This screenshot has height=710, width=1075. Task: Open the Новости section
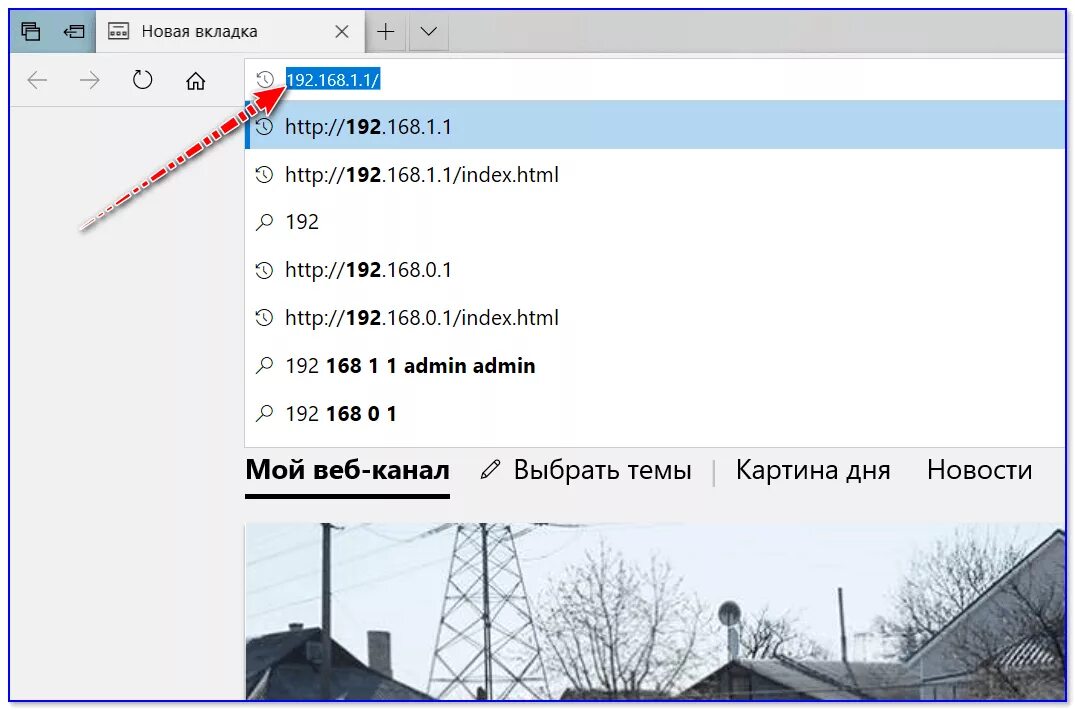click(981, 469)
